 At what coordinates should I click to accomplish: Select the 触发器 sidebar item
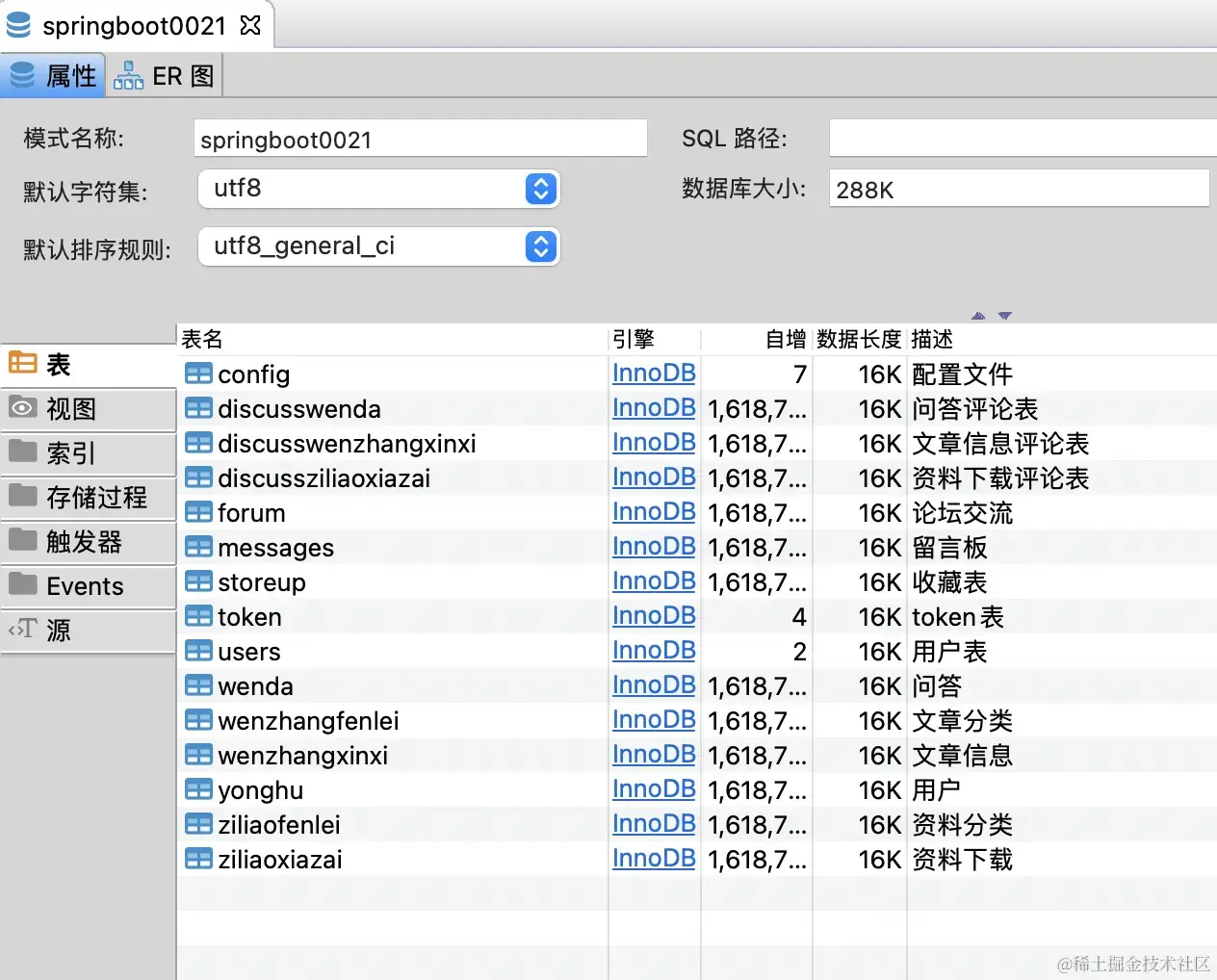(x=88, y=542)
